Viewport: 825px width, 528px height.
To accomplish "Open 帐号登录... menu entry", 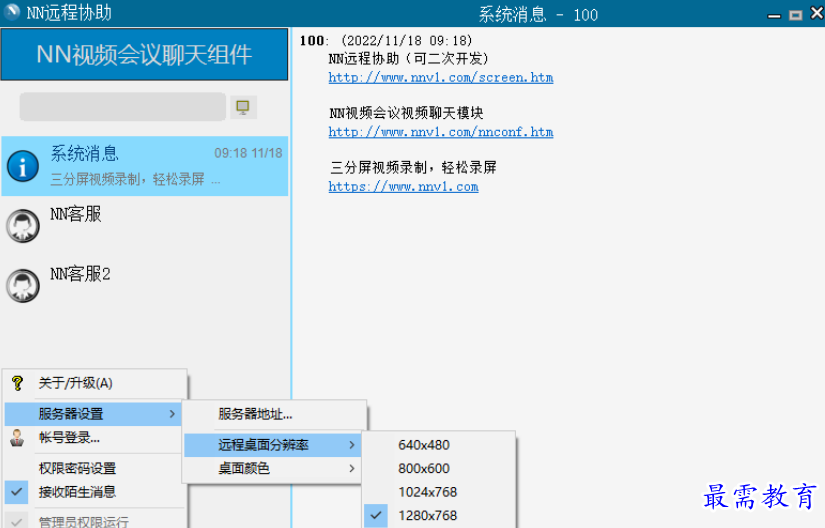I will coord(69,438).
